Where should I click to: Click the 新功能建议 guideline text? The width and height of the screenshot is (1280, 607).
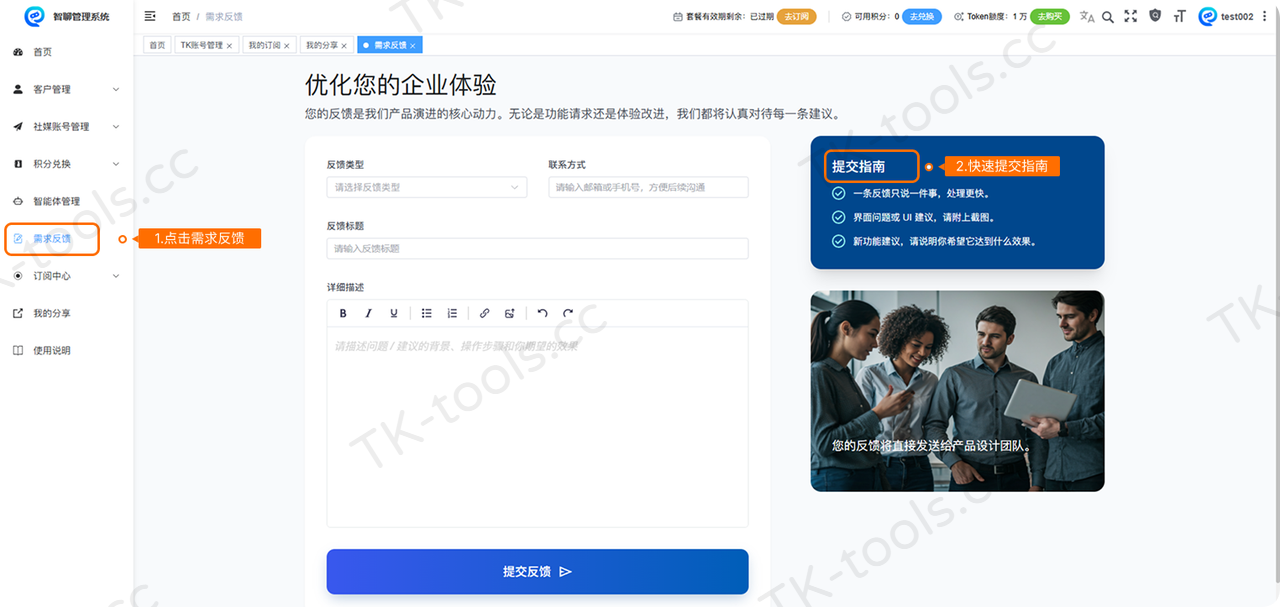point(944,241)
